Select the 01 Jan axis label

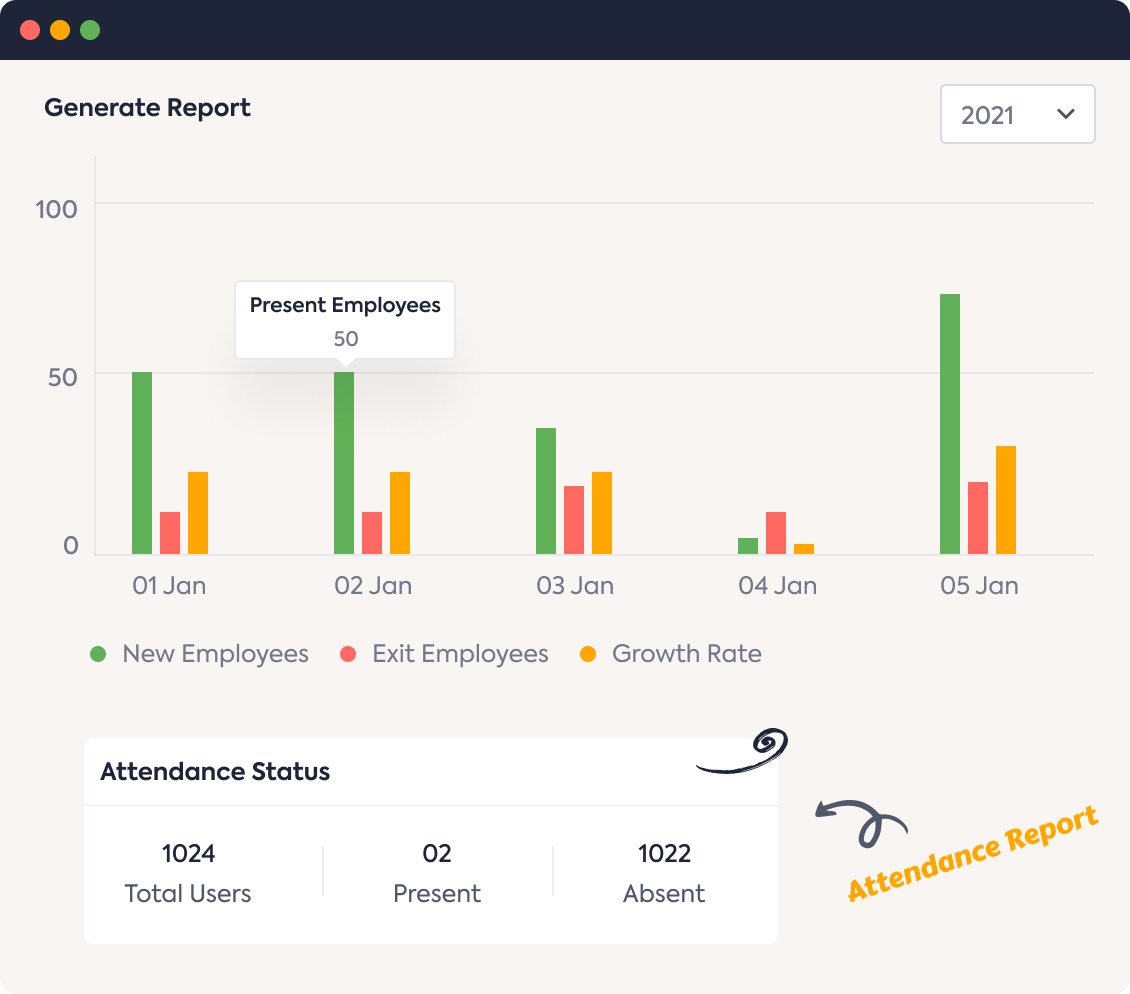(168, 586)
